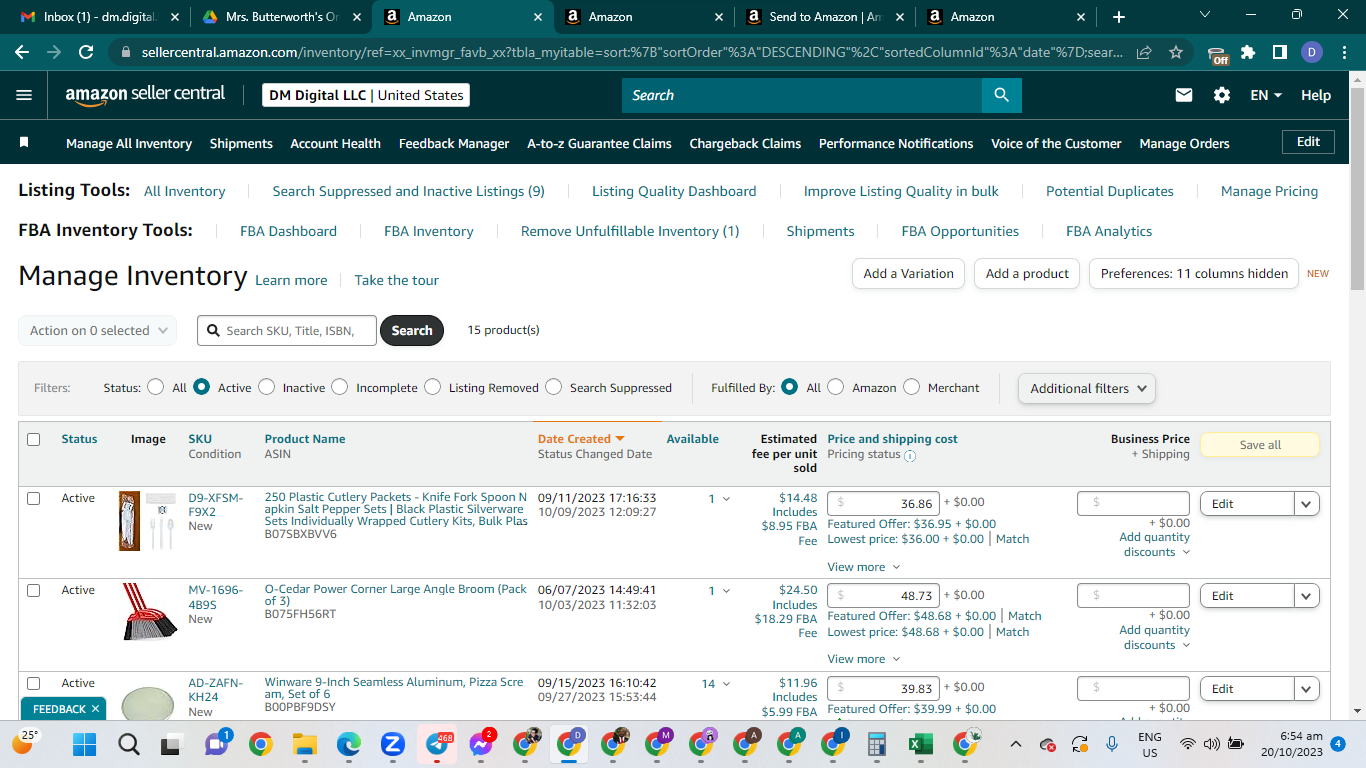This screenshot has height=768, width=1366.
Task: Click the share page icon in address bar
Action: point(1145,52)
